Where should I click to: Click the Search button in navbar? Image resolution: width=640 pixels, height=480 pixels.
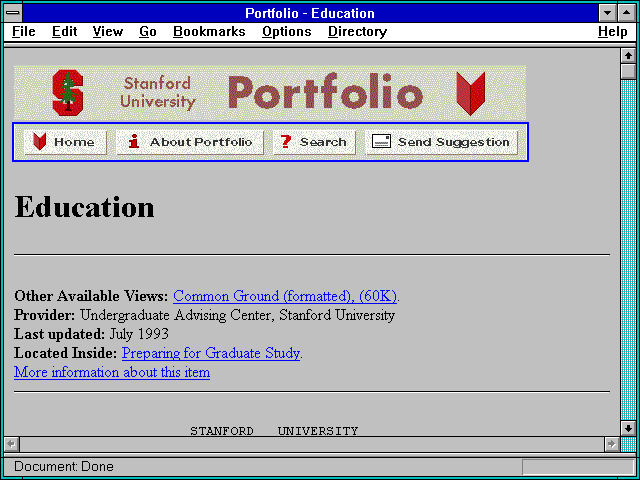click(314, 142)
